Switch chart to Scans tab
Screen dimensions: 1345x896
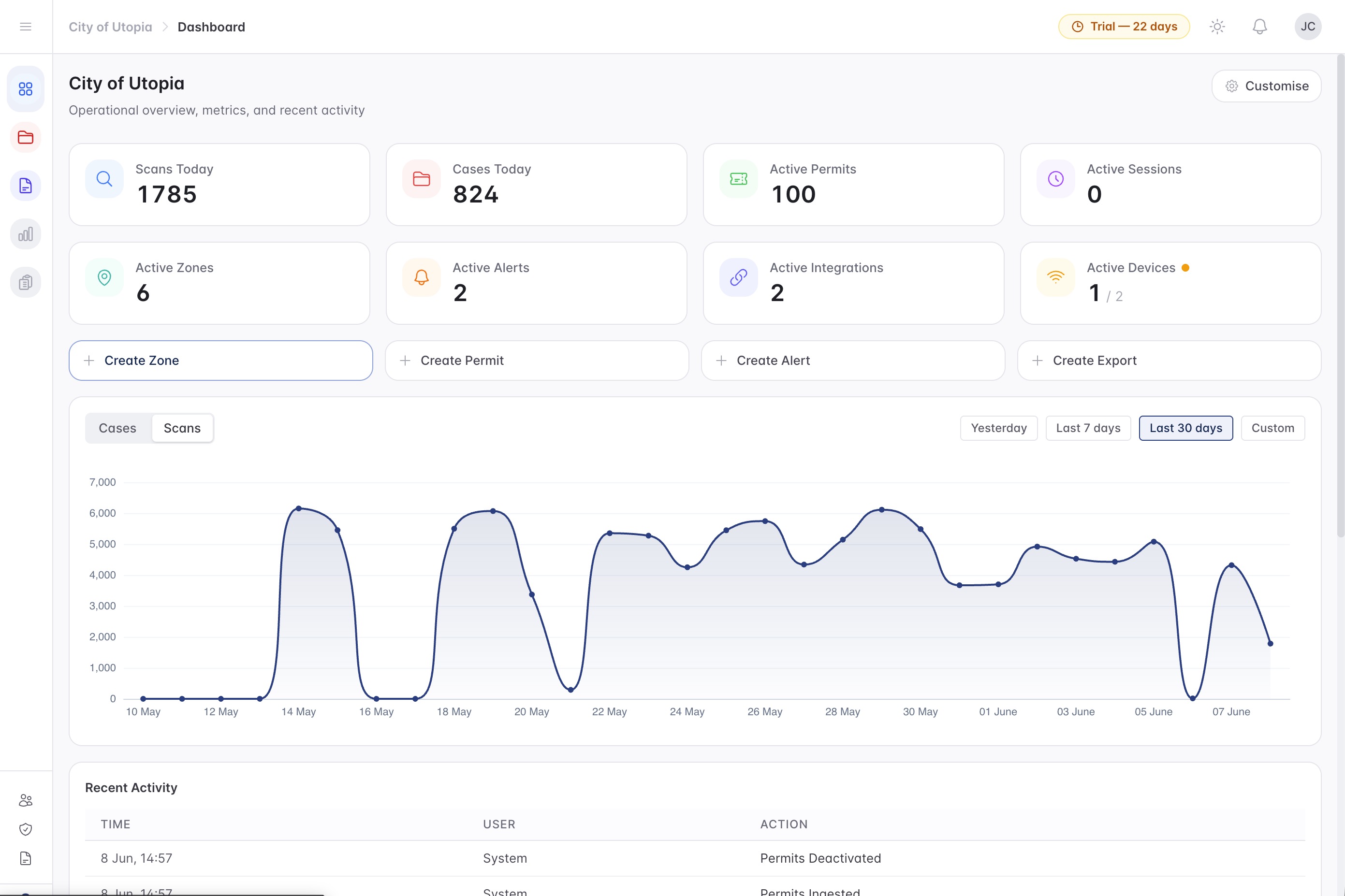[x=182, y=428]
